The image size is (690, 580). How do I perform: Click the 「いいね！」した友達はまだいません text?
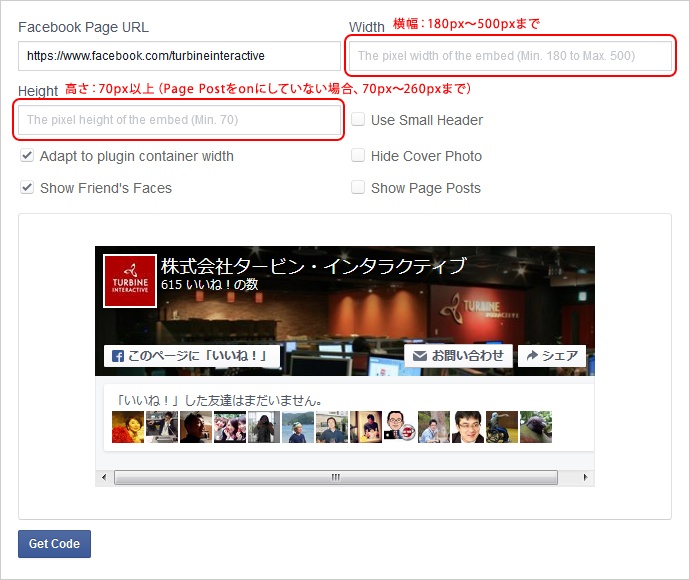[218, 400]
